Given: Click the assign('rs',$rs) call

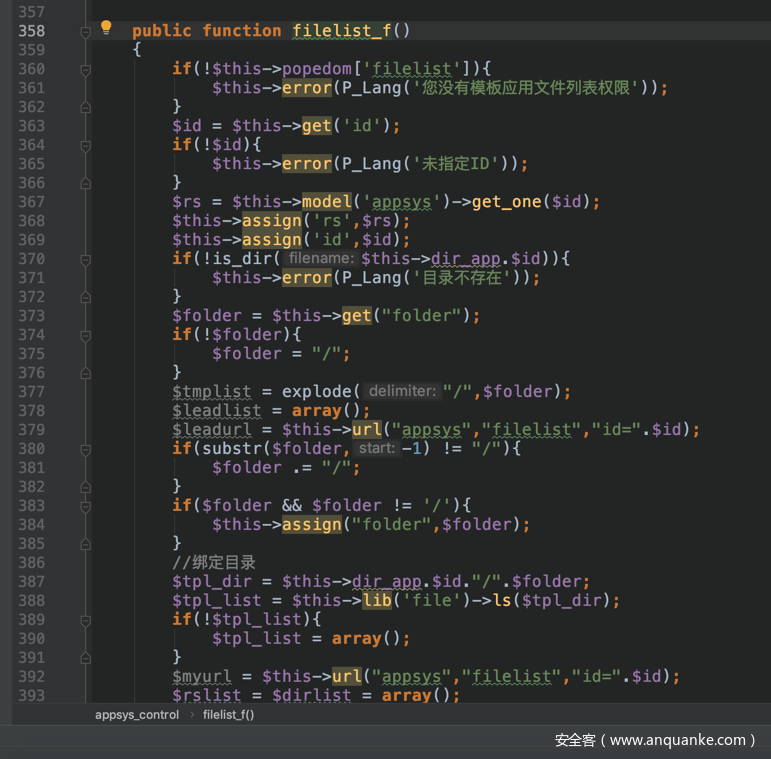Looking at the screenshot, I should [x=291, y=221].
